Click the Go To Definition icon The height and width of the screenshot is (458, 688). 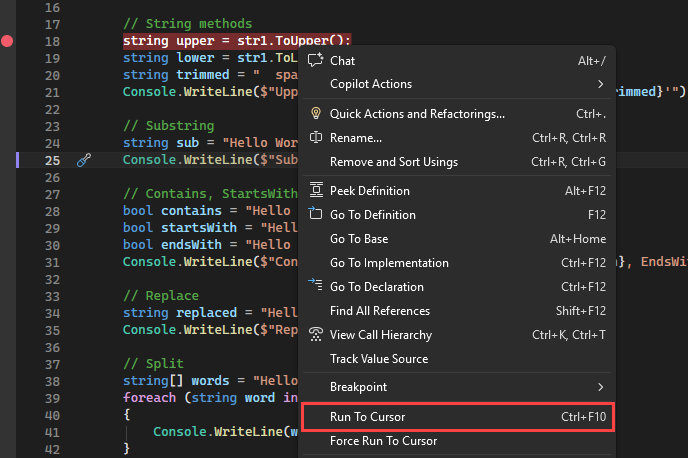pyautogui.click(x=316, y=215)
